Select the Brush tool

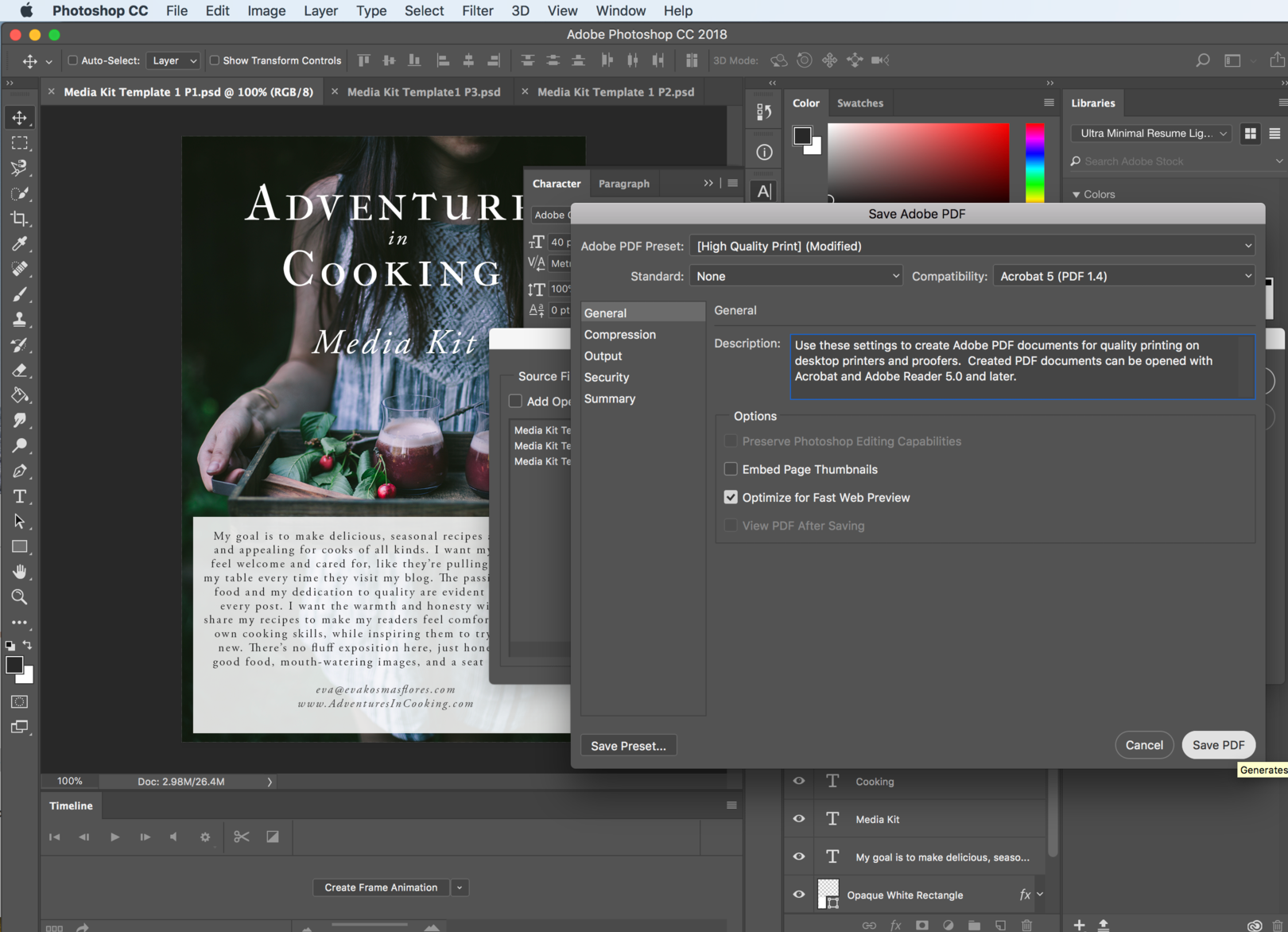(20, 294)
